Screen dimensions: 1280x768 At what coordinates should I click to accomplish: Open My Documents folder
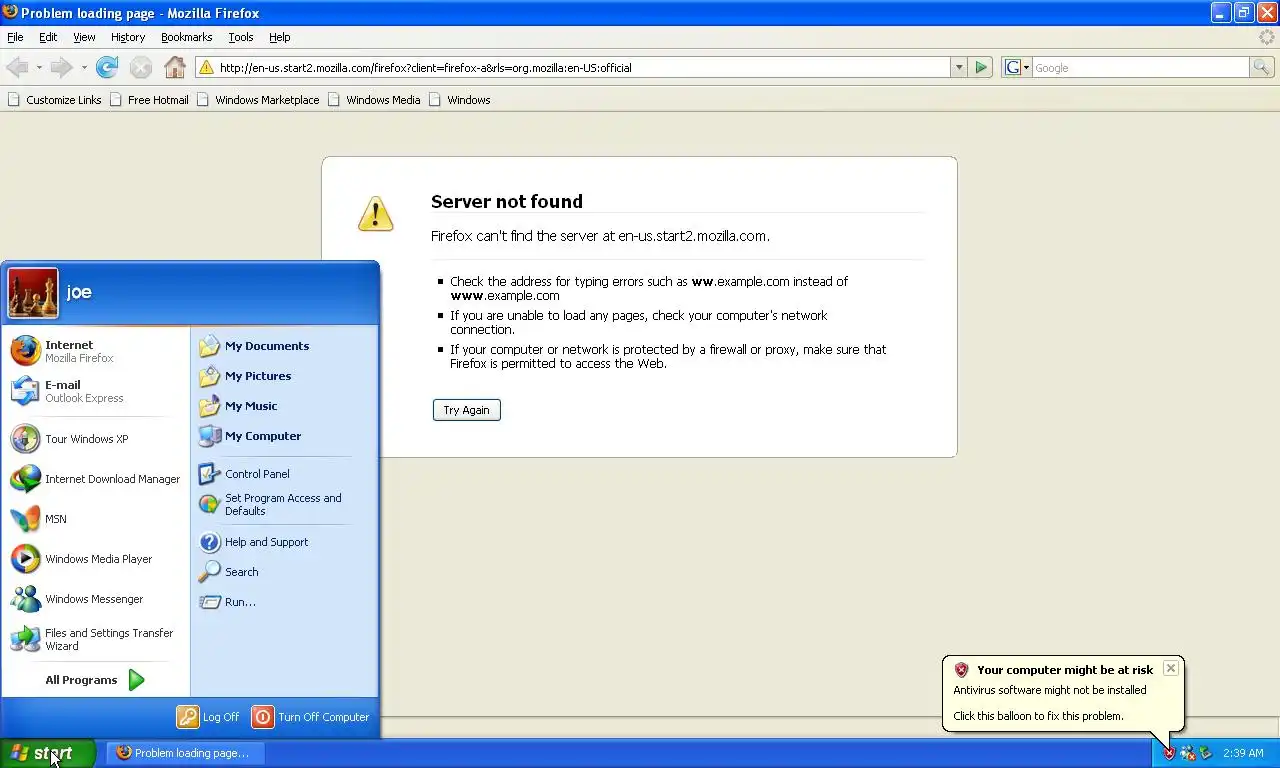click(284, 346)
